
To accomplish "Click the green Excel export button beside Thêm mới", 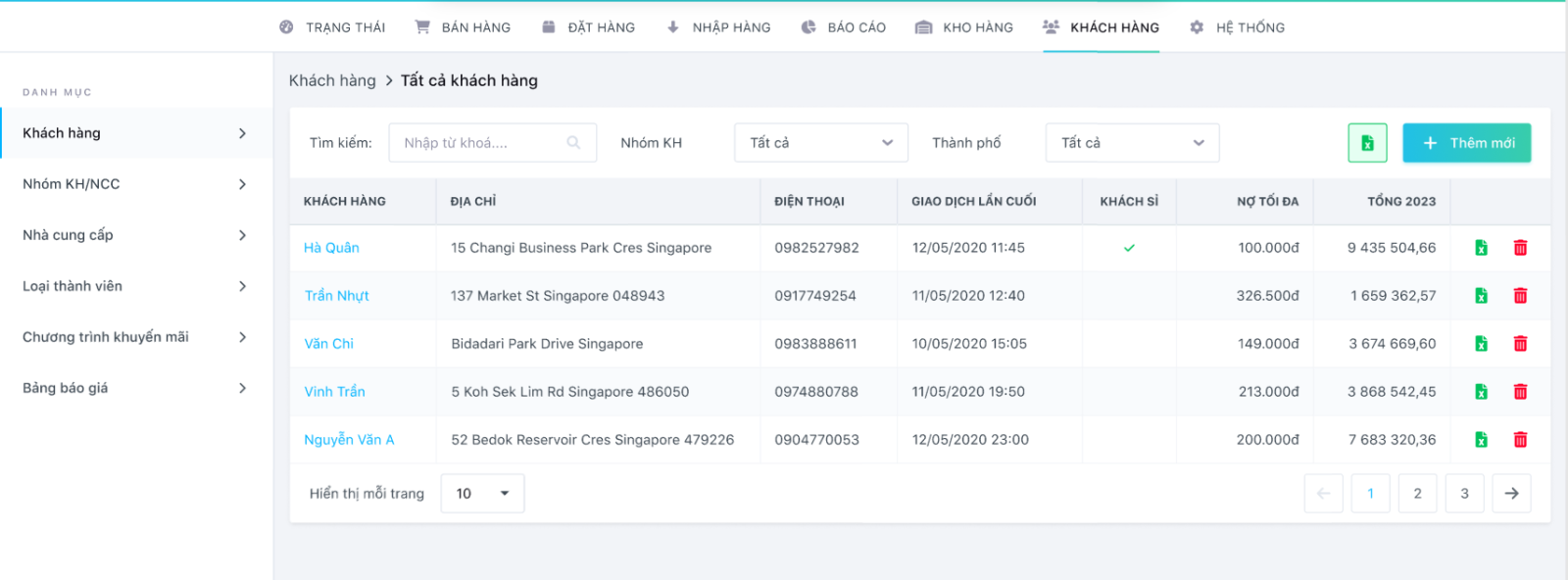I will click(x=1367, y=143).
